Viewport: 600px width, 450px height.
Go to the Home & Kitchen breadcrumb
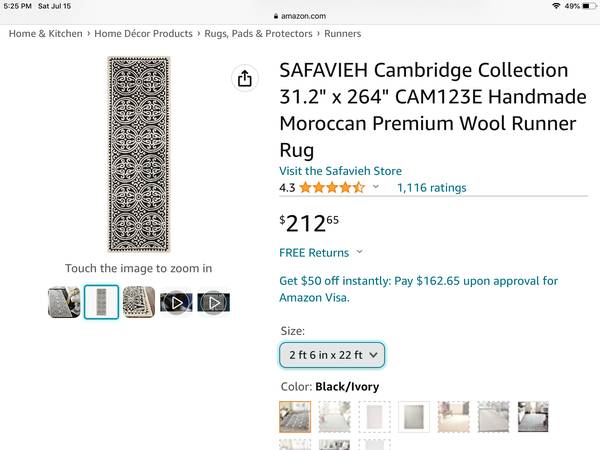[46, 34]
